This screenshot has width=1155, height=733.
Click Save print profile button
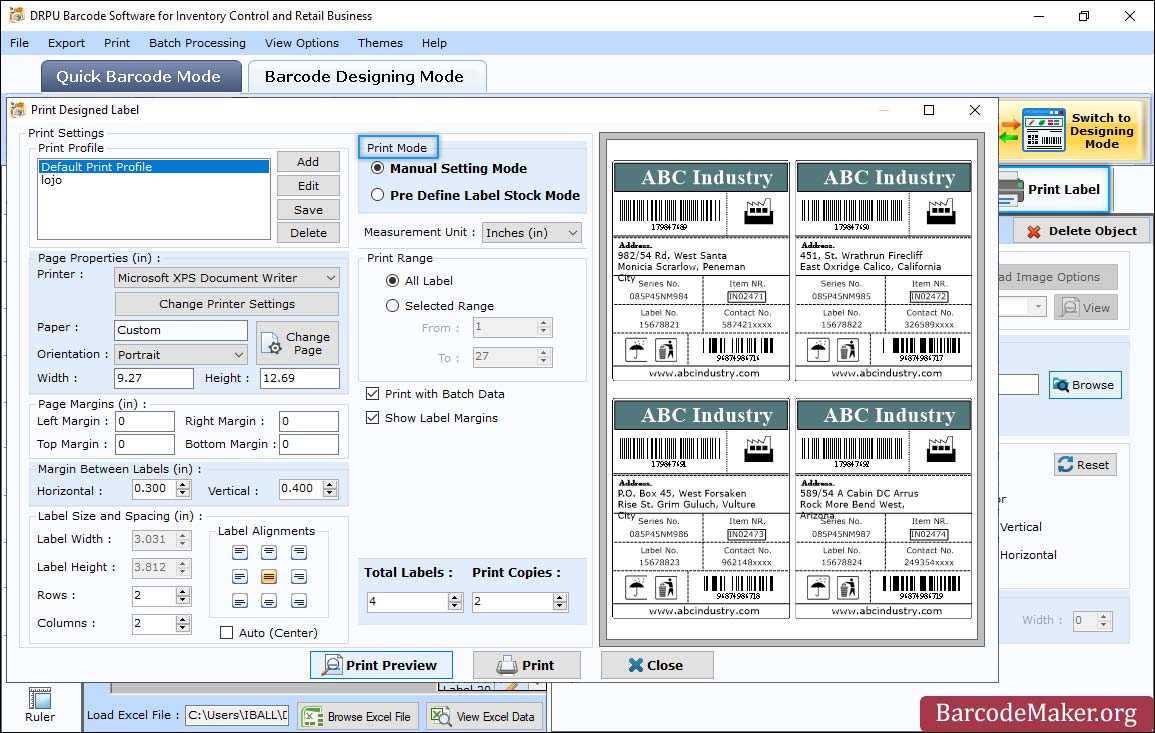click(x=308, y=210)
